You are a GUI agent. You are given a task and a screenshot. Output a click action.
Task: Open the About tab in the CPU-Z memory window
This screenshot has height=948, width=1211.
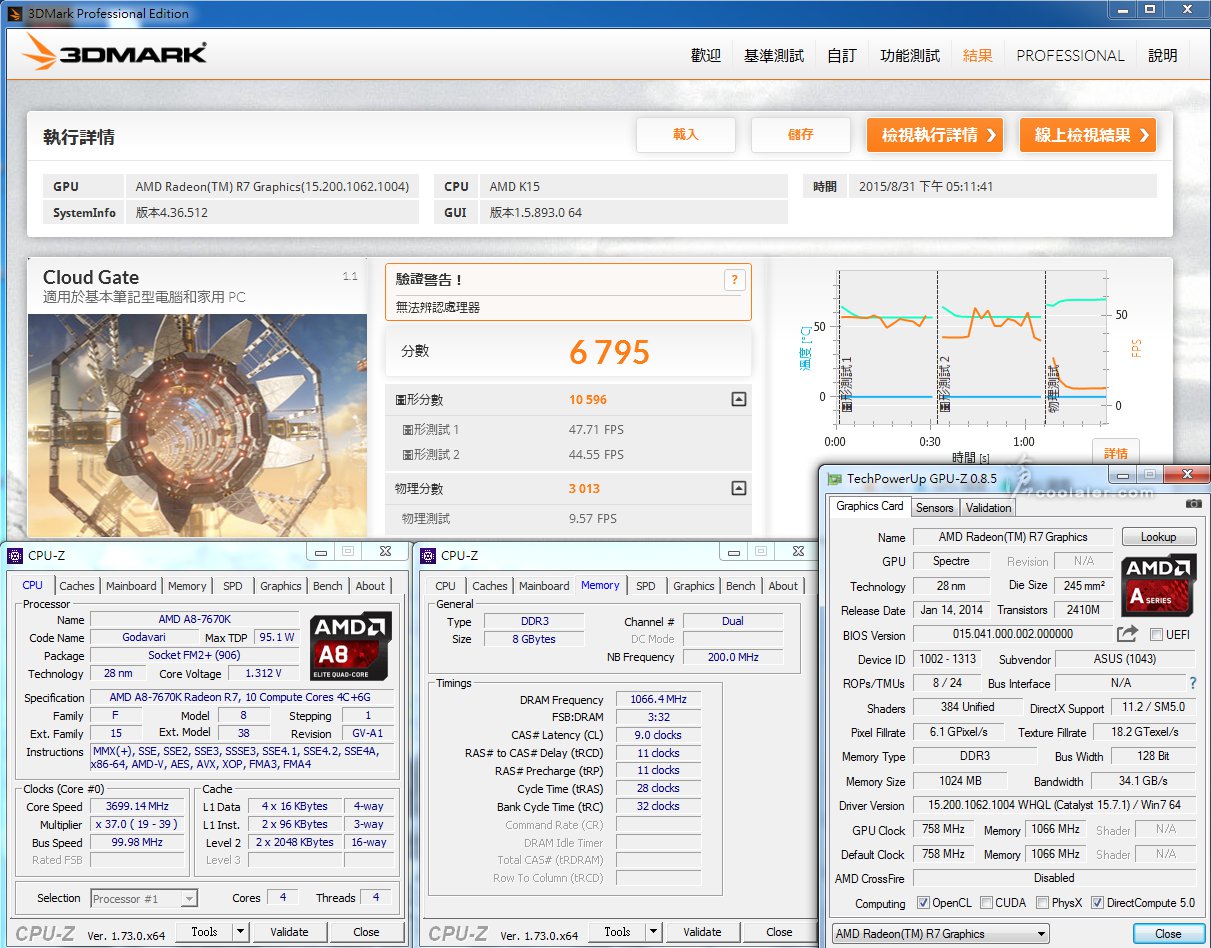(784, 586)
